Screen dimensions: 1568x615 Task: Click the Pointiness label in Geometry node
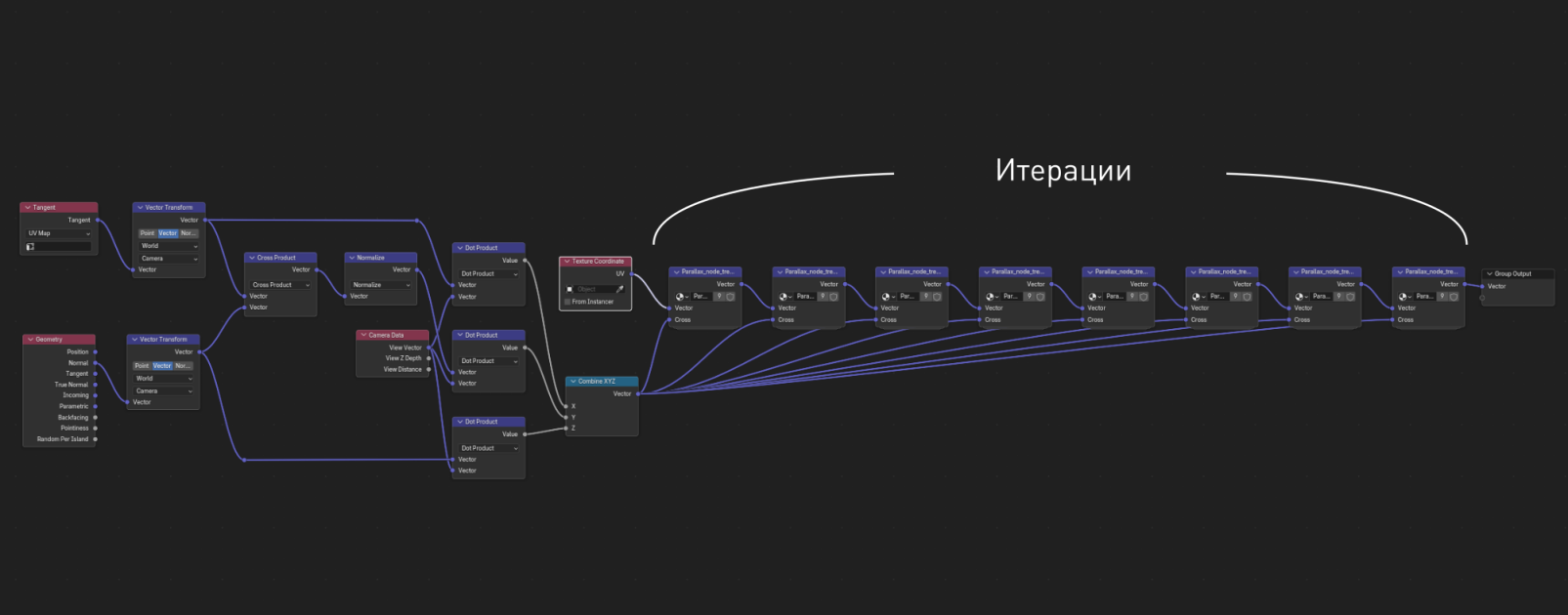coord(74,428)
